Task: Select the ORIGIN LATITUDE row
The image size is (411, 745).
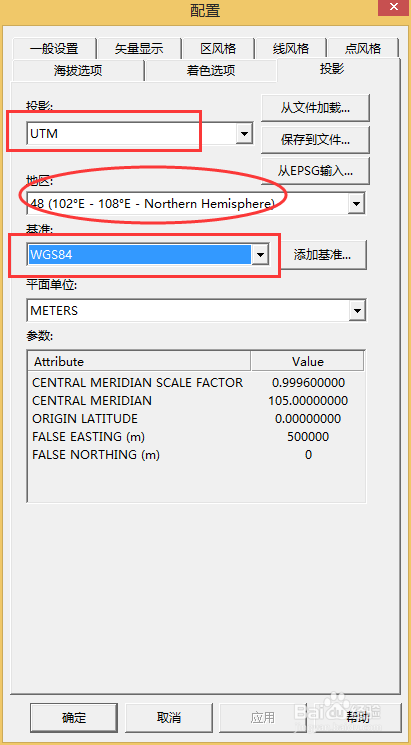Action: pyautogui.click(x=196, y=419)
